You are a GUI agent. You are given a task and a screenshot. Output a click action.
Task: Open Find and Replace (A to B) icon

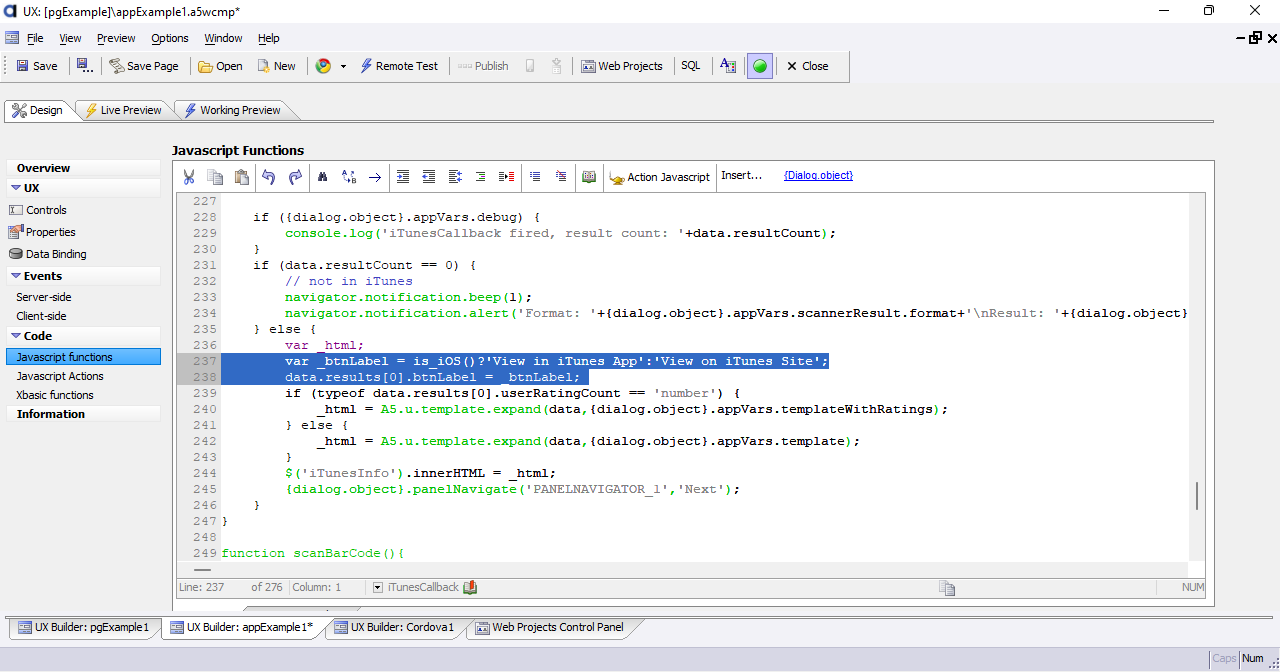[349, 177]
